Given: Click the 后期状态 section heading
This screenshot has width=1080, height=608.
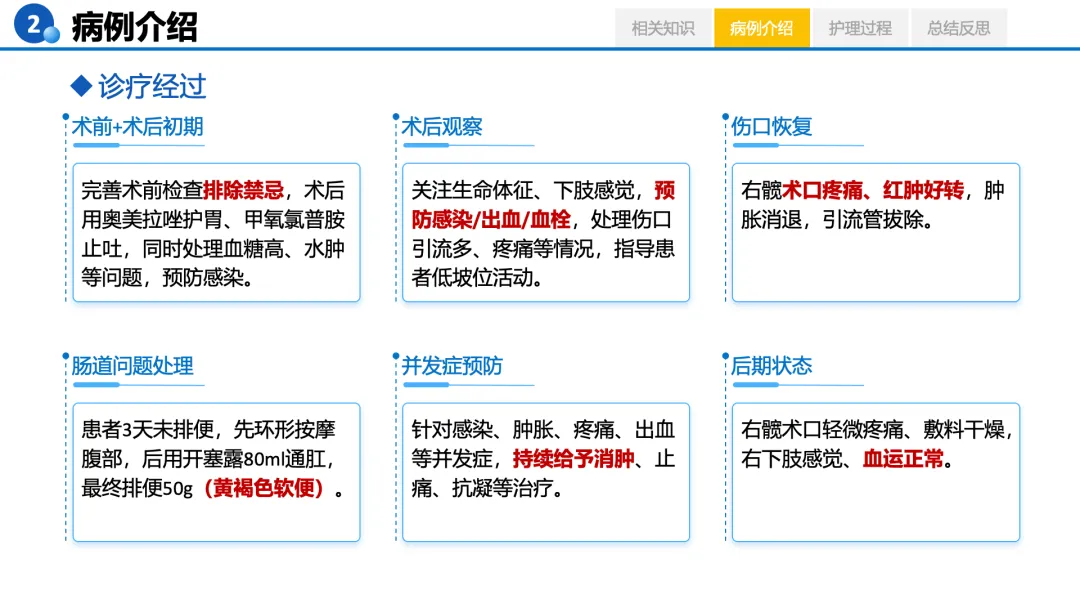Looking at the screenshot, I should tap(771, 366).
